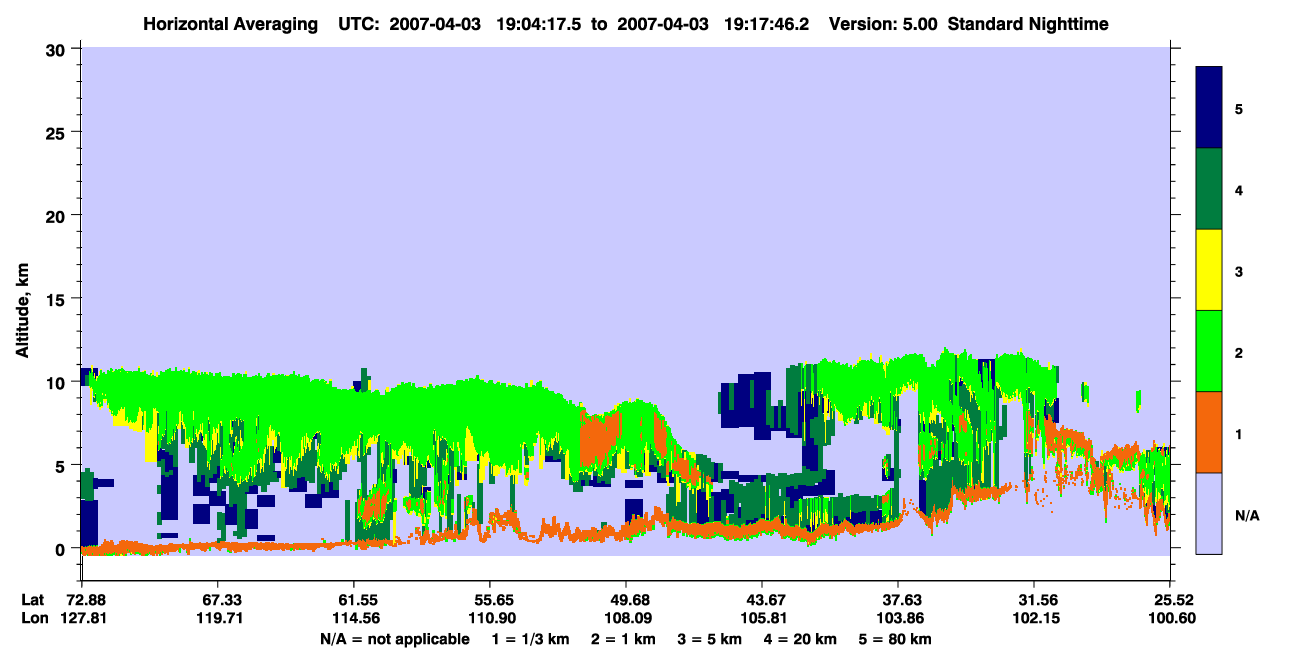The image size is (1300, 667).
Task: Click the 'Version: 5.00' text
Action: click(x=882, y=24)
